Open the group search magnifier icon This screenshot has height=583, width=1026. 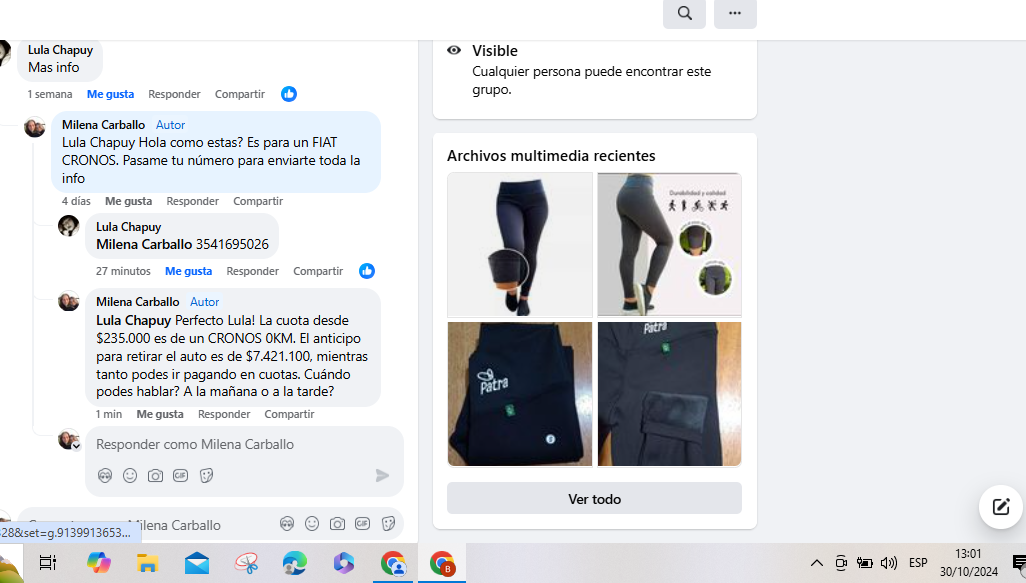(684, 13)
